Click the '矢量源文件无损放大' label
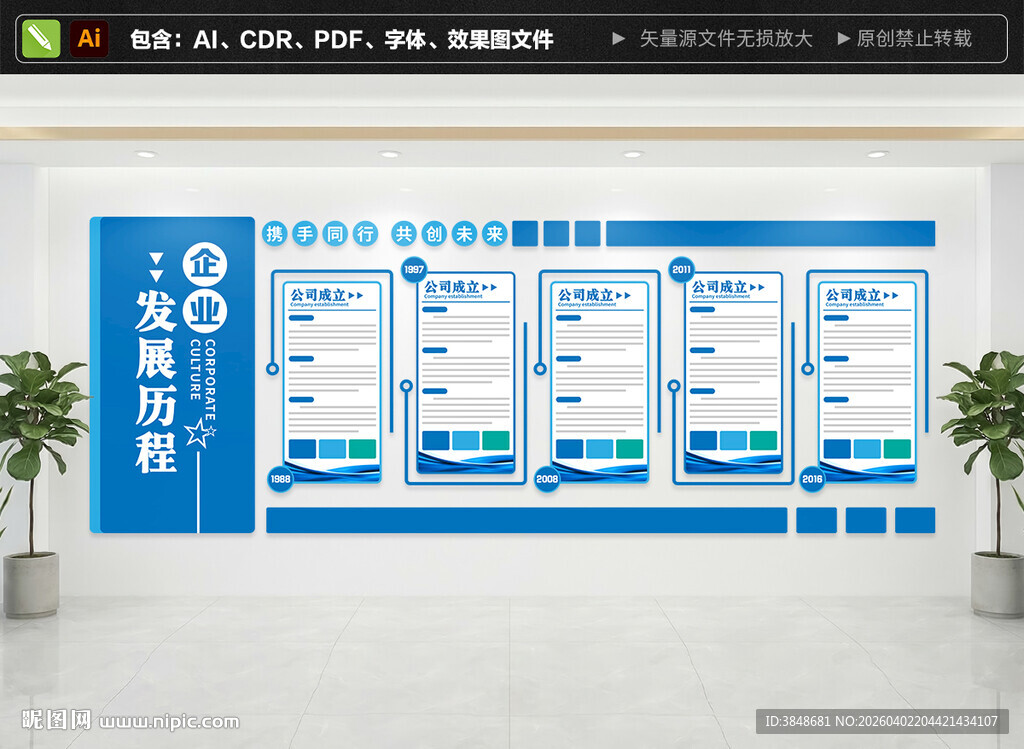1024x749 pixels. coord(726,39)
